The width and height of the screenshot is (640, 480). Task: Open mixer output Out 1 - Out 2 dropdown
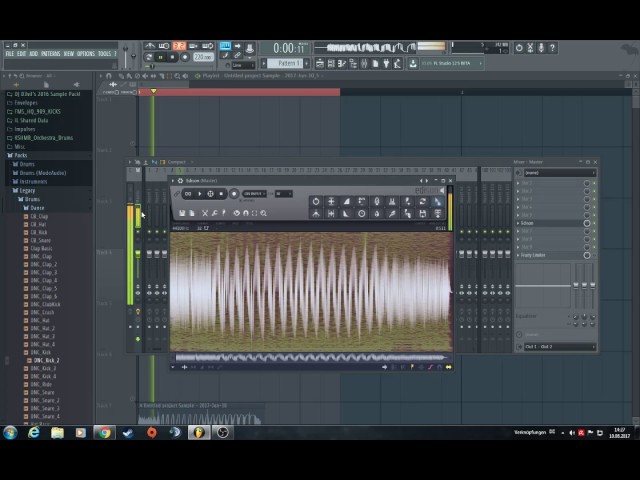pyautogui.click(x=560, y=347)
